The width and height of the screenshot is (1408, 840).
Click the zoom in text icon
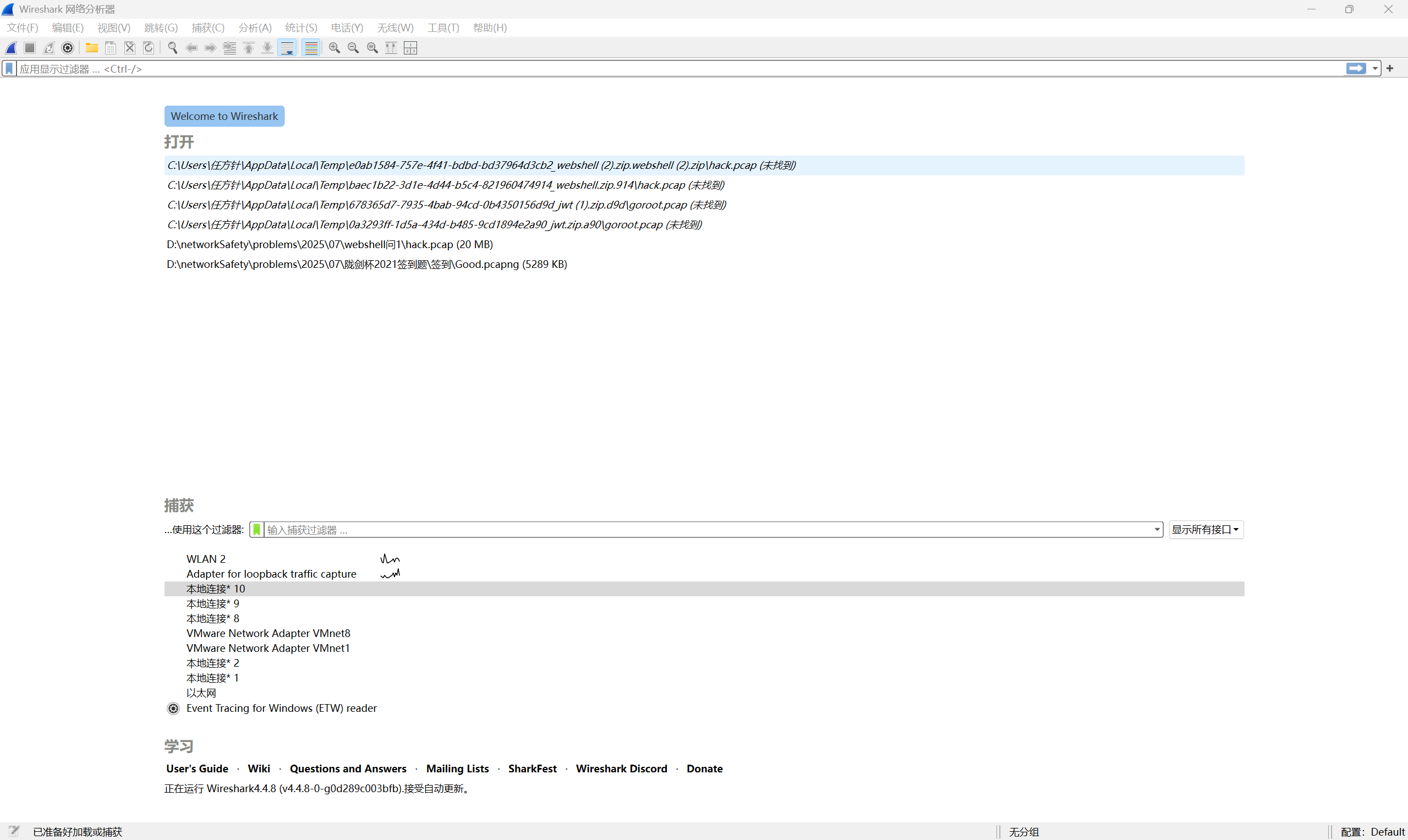click(335, 48)
